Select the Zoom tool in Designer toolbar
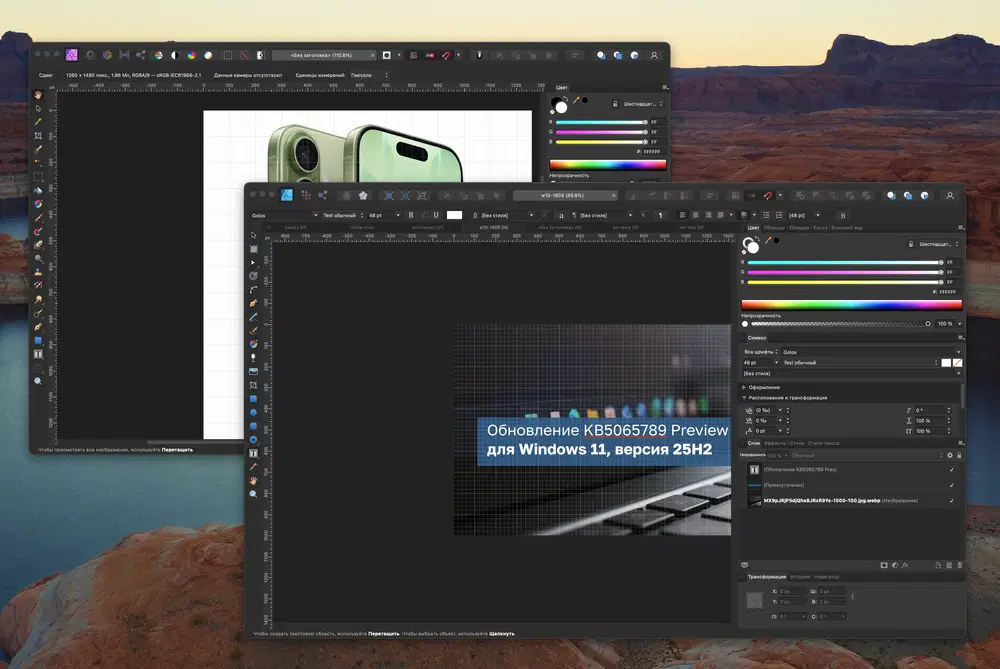Image resolution: width=1000 pixels, height=669 pixels. (253, 494)
